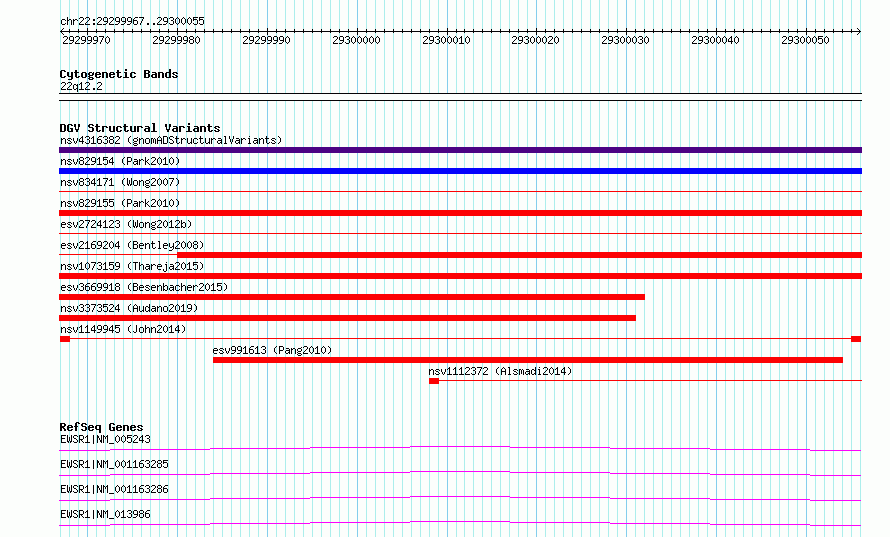Click the esv2169204 (Bentley2008) label
890x537 pixels.
click(132, 245)
